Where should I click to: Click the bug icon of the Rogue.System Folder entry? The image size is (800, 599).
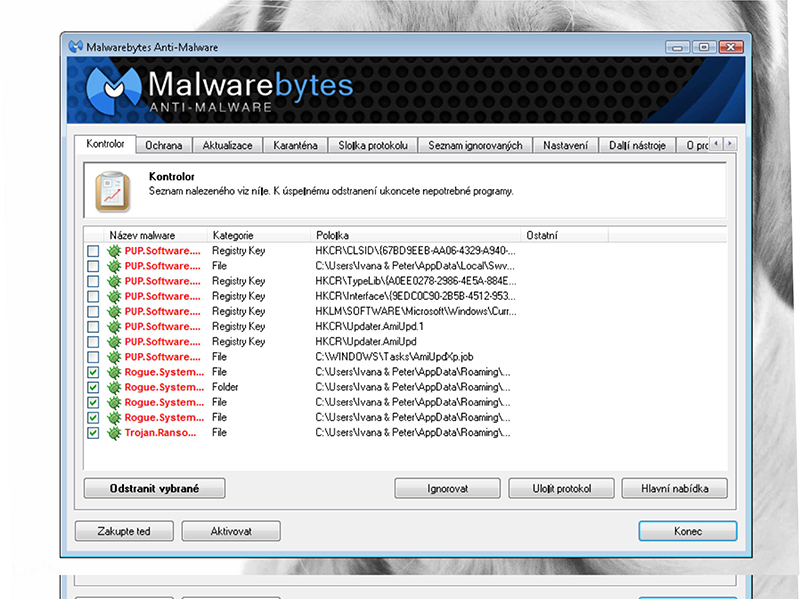click(x=114, y=387)
